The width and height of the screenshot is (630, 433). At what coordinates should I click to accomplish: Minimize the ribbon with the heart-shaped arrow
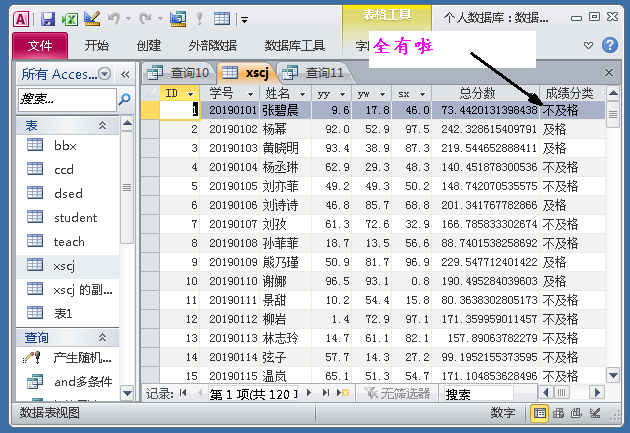pyautogui.click(x=588, y=45)
